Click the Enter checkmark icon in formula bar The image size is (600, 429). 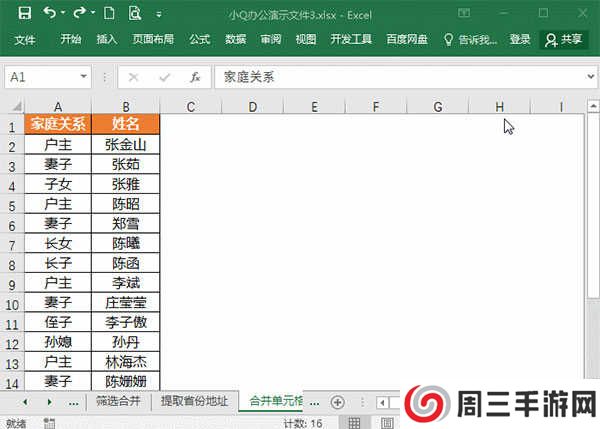tap(166, 77)
